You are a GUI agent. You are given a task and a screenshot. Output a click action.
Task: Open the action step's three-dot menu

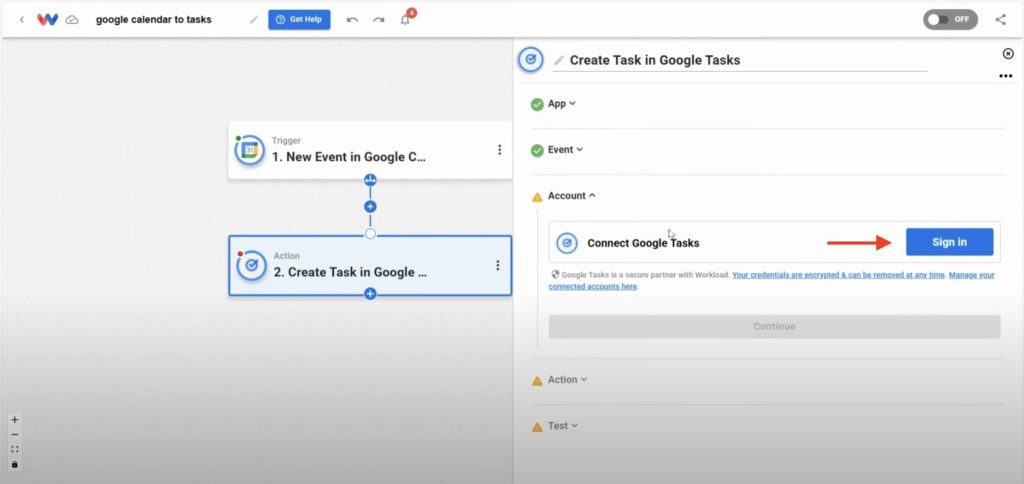click(498, 265)
